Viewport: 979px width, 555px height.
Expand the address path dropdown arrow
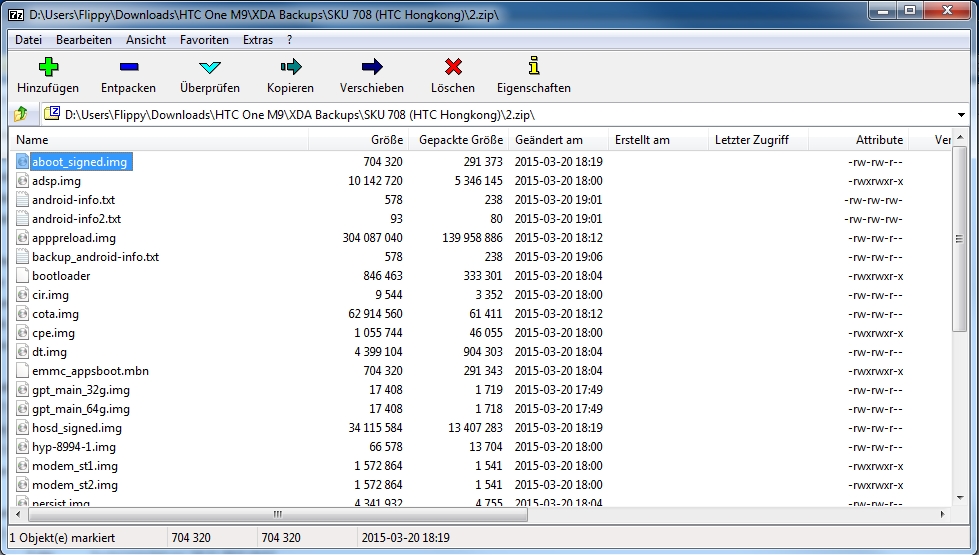(961, 115)
